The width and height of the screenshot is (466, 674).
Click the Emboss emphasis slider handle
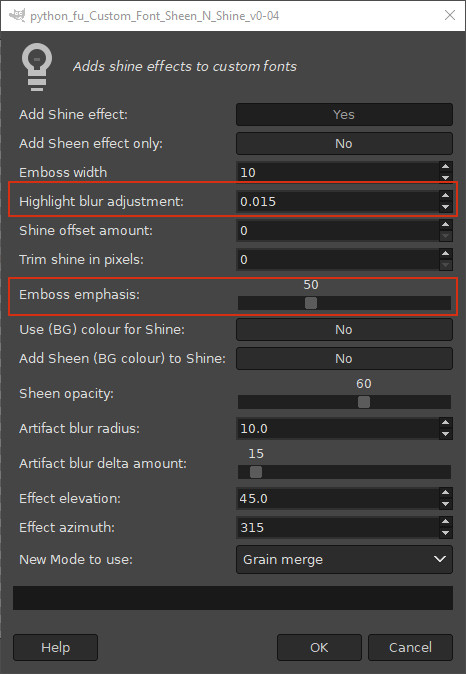311,303
